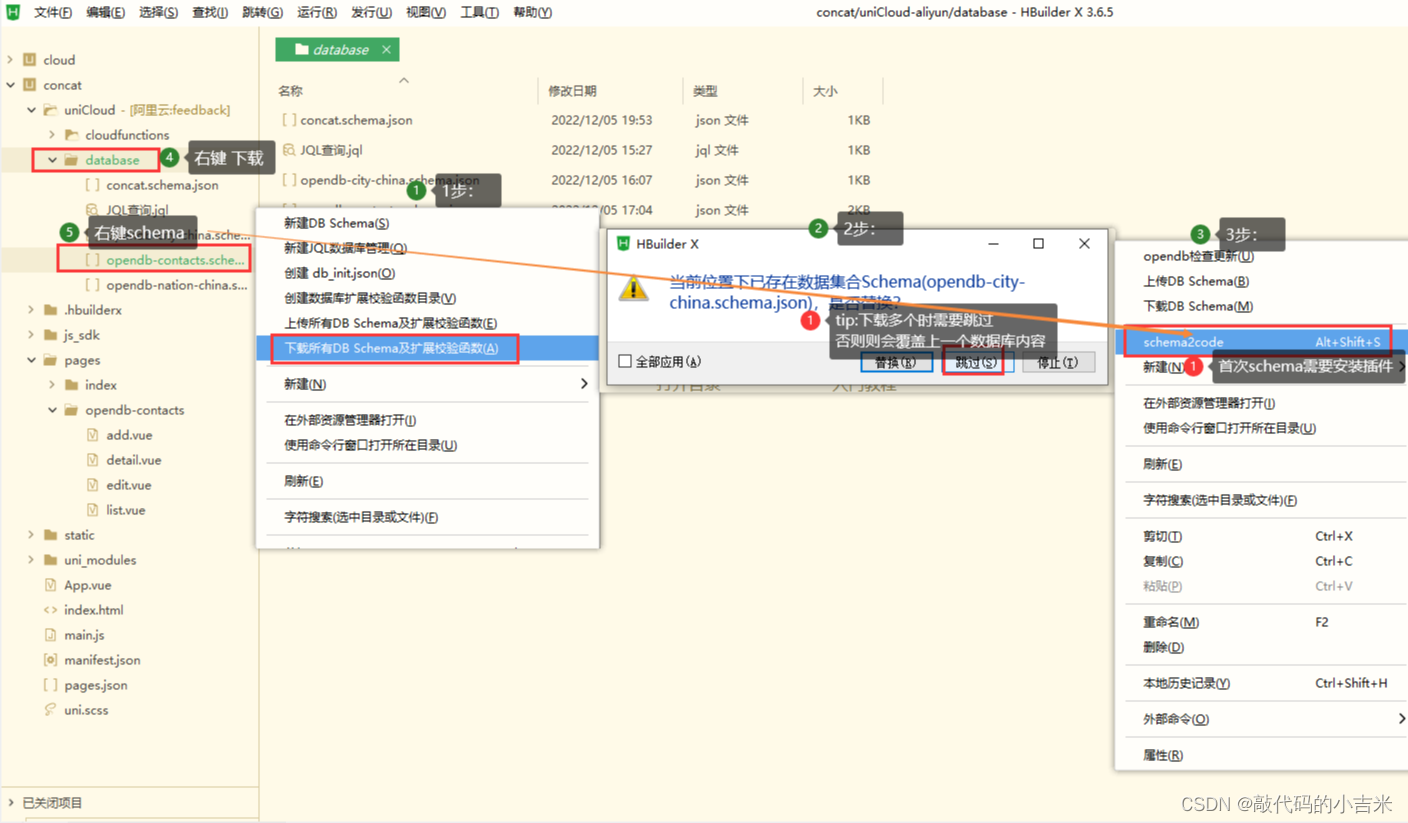The image size is (1408, 823).
Task: Click the cloud project icon
Action: coord(30,60)
